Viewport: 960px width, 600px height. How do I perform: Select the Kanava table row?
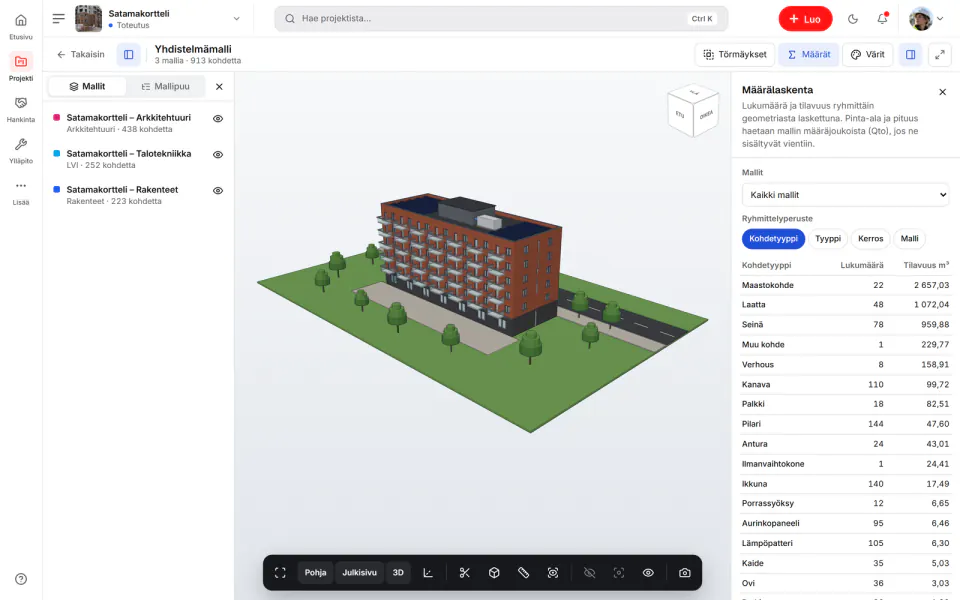[846, 384]
